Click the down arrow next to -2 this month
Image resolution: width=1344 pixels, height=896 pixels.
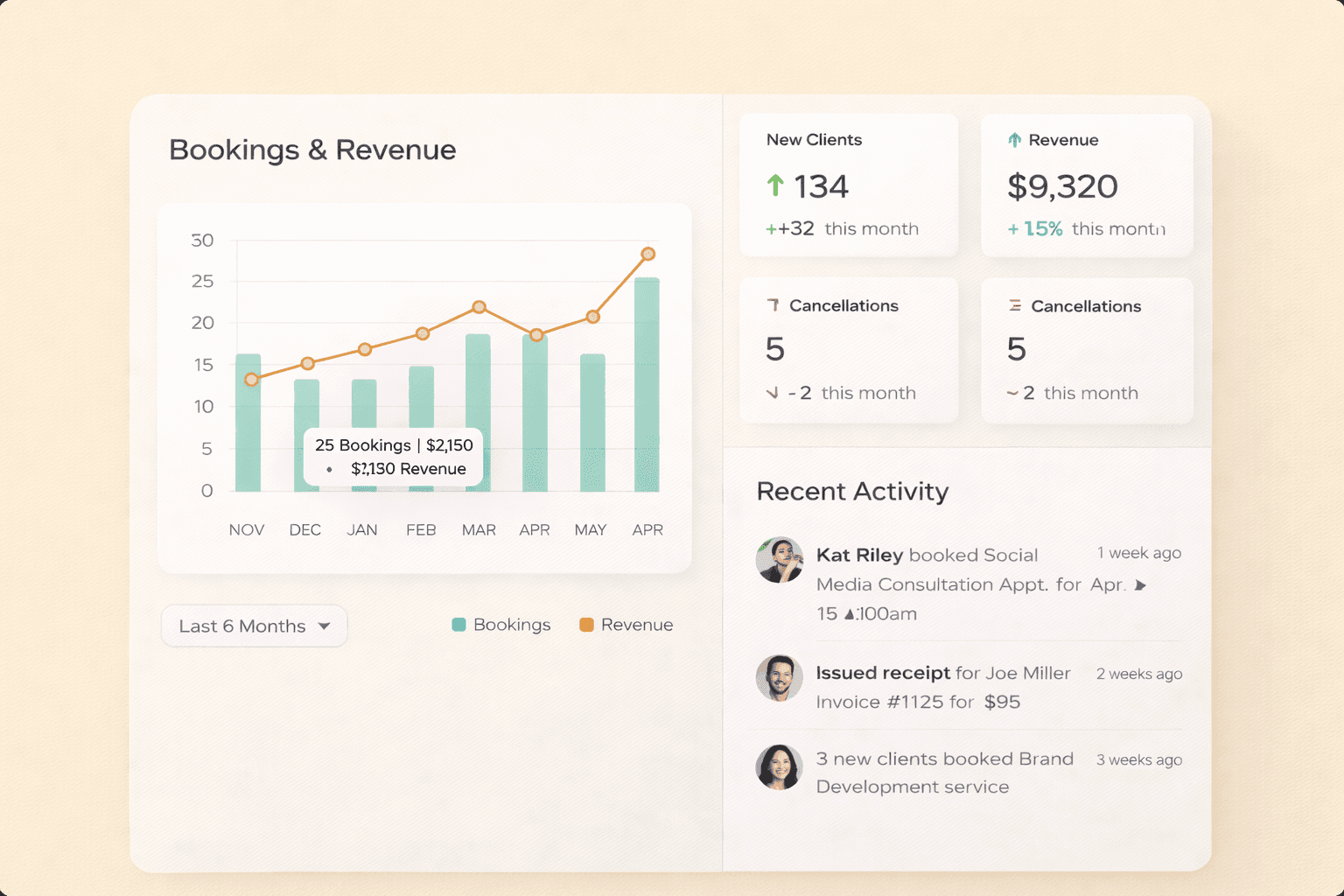(772, 393)
